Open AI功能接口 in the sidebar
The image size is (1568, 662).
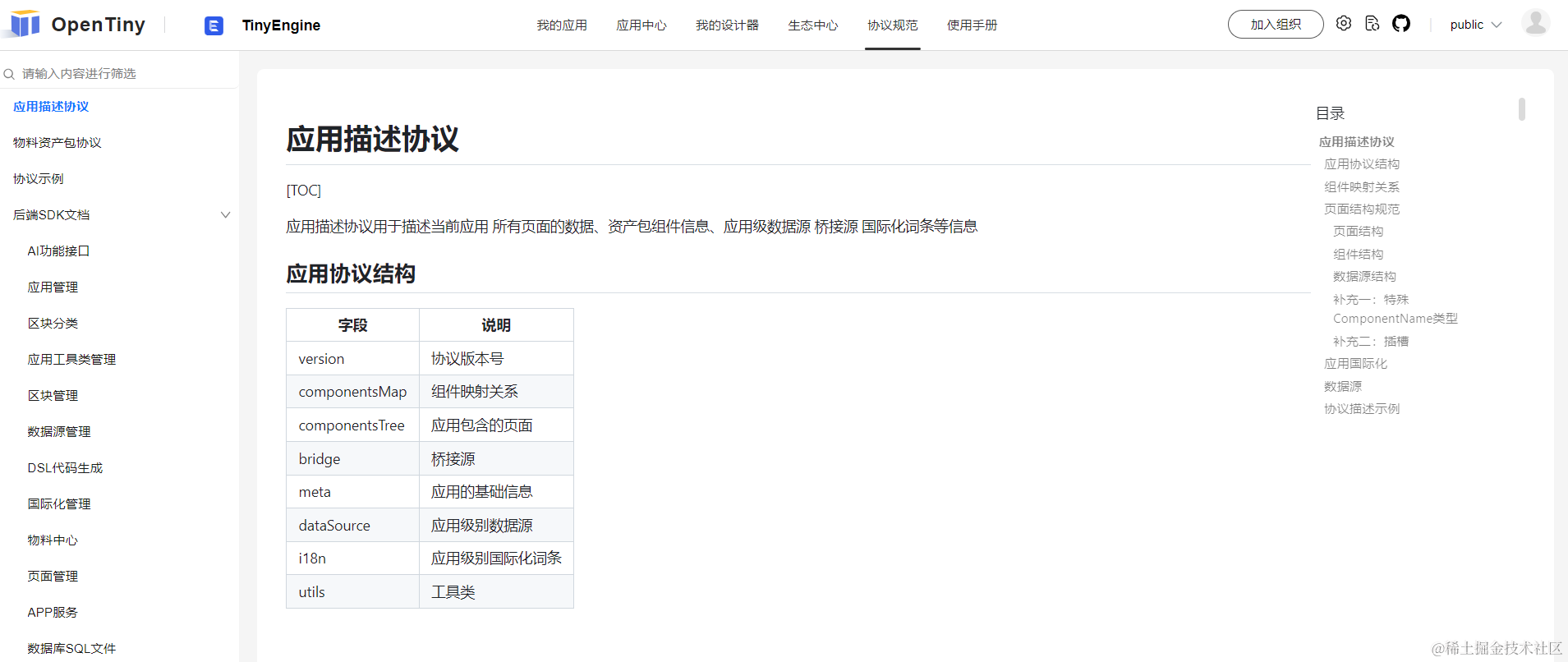[58, 251]
